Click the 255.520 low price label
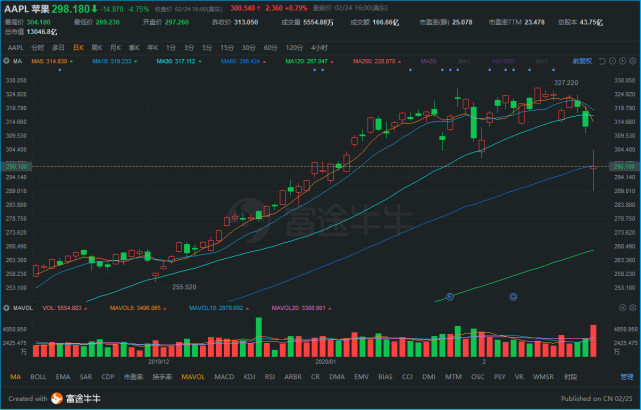This screenshot has height=410, width=641. coord(184,287)
